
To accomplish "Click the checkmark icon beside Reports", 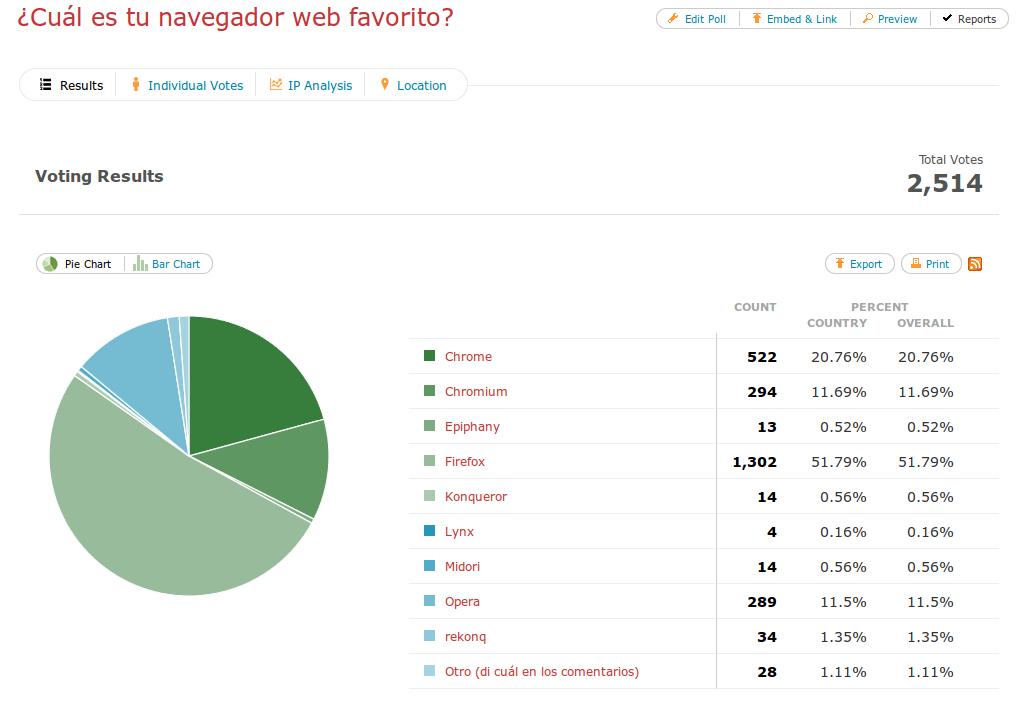I will pyautogui.click(x=946, y=19).
